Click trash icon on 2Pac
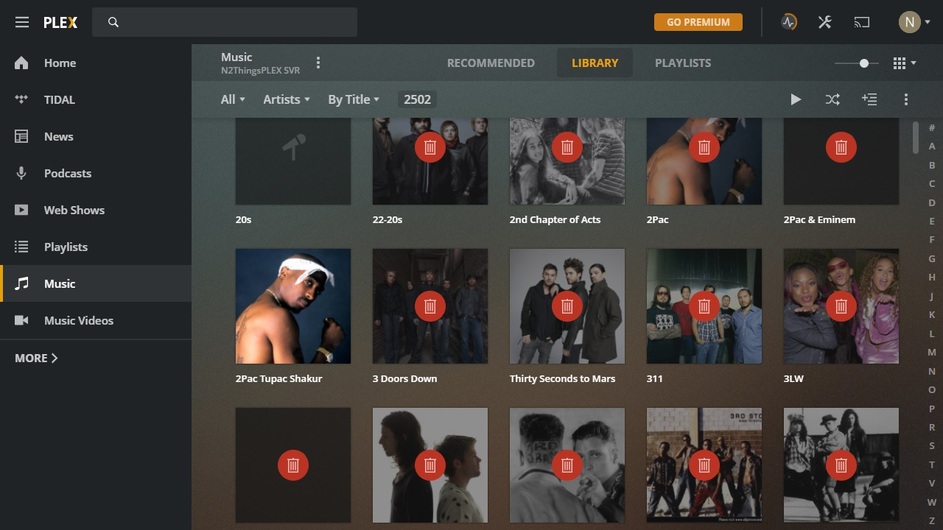 coord(704,147)
